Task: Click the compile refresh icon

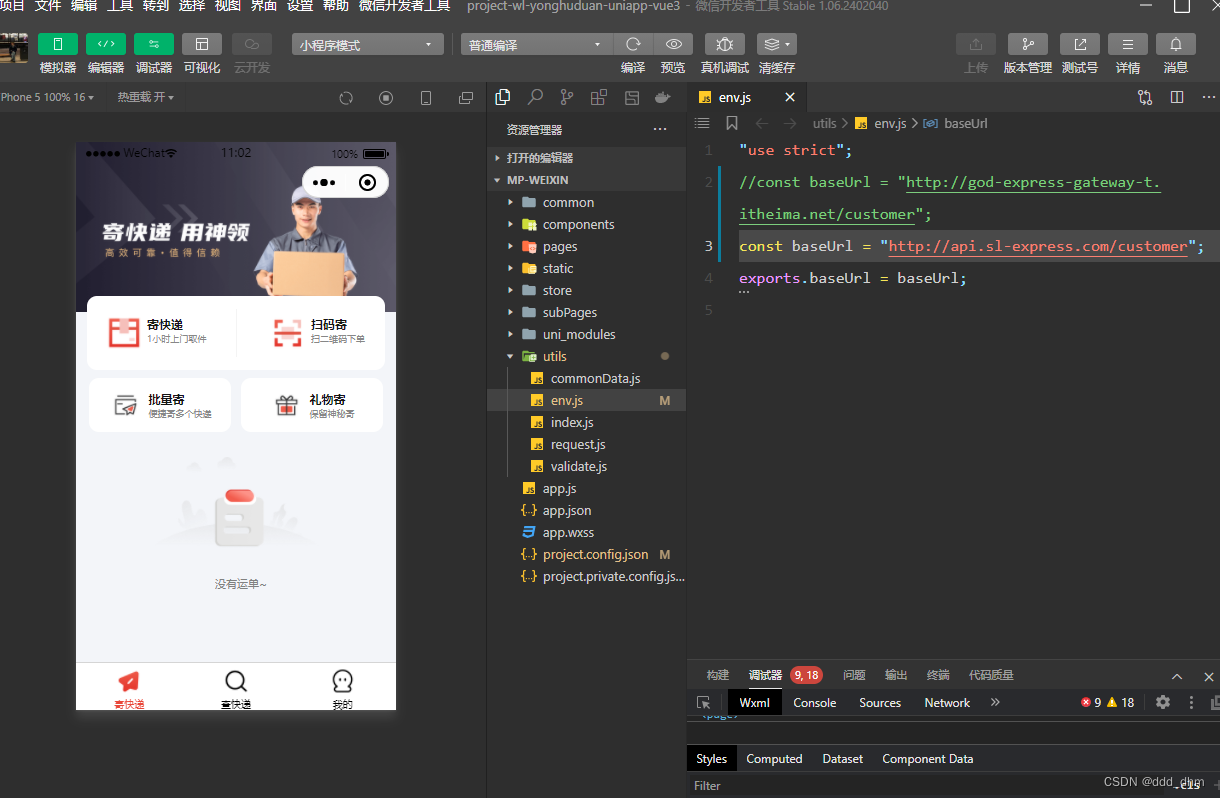Action: 633,44
